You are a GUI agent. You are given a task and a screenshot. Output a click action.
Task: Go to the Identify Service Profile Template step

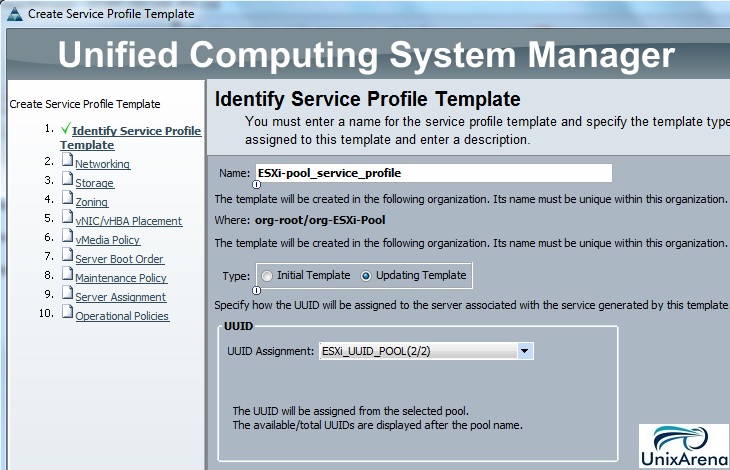130,138
